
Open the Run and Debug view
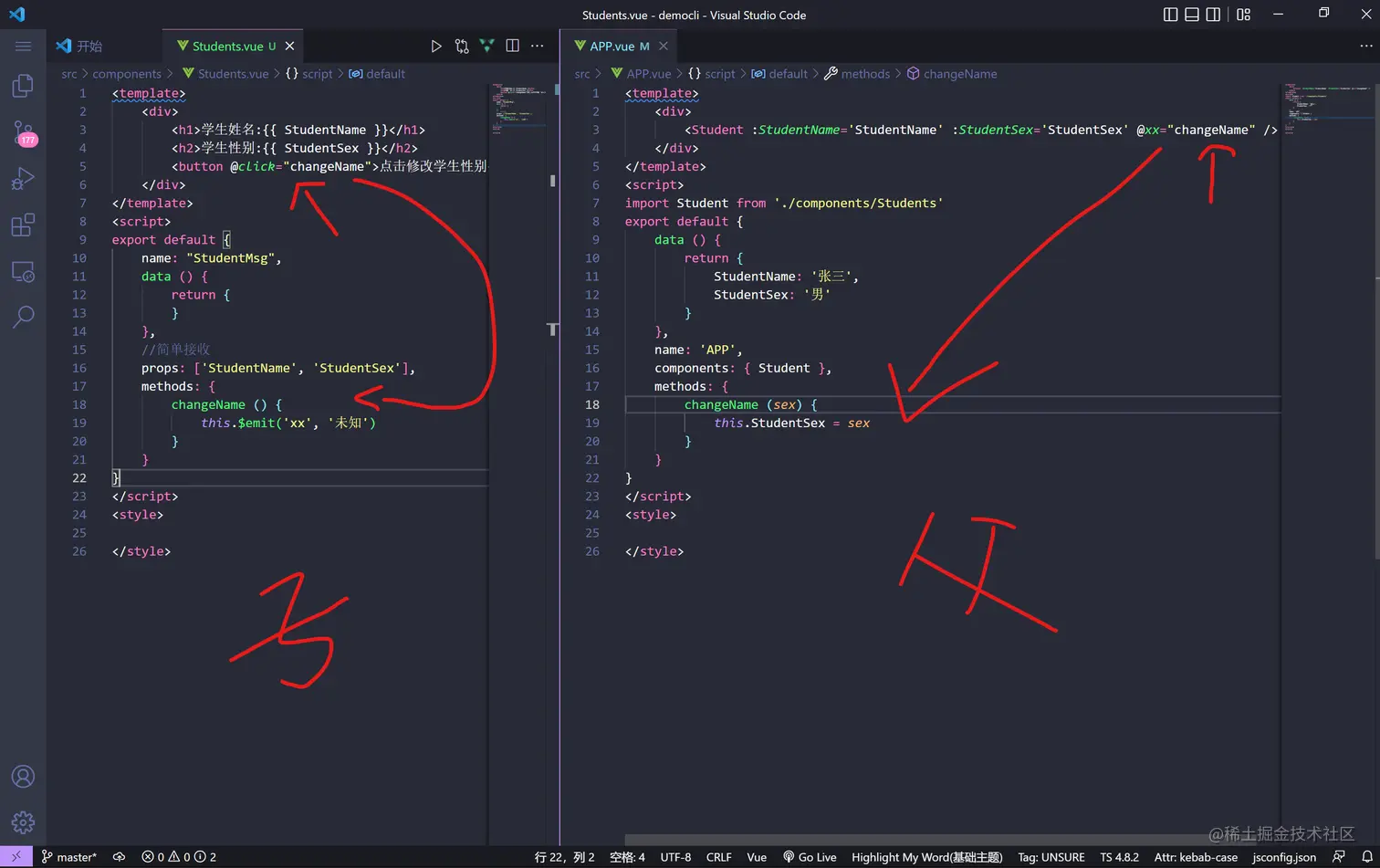[x=23, y=179]
